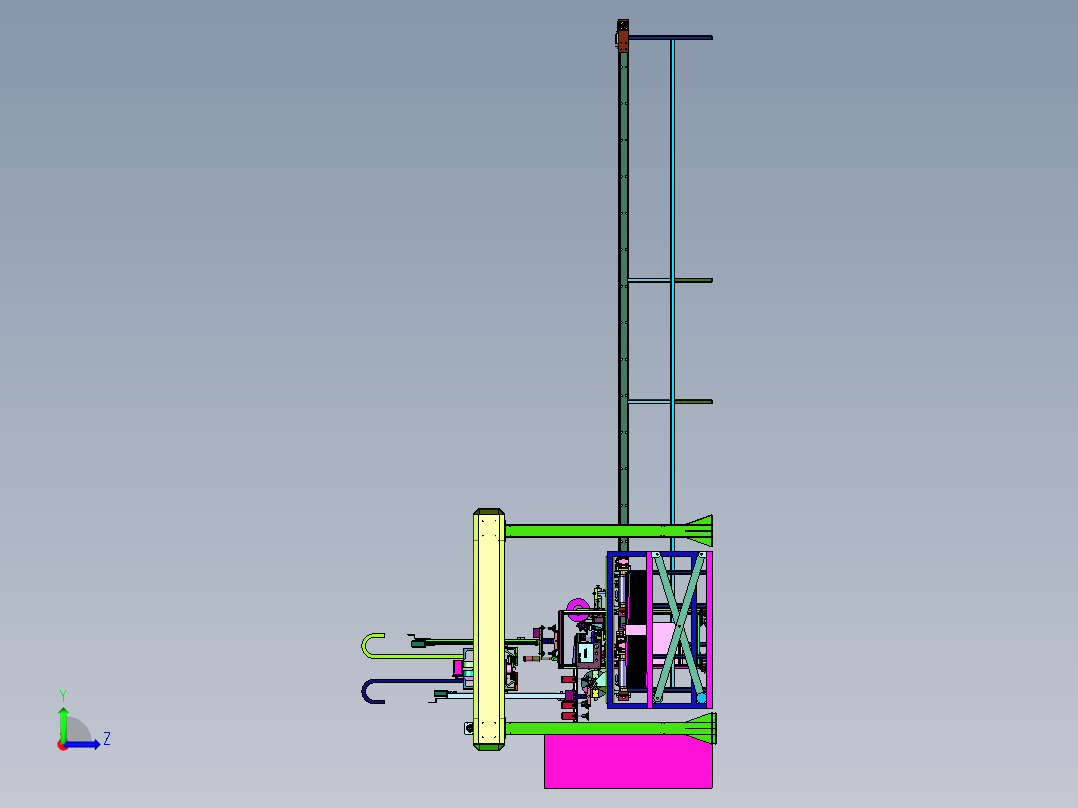This screenshot has height=808, width=1078.
Task: Select the upper green horizontal beam
Action: (x=608, y=530)
